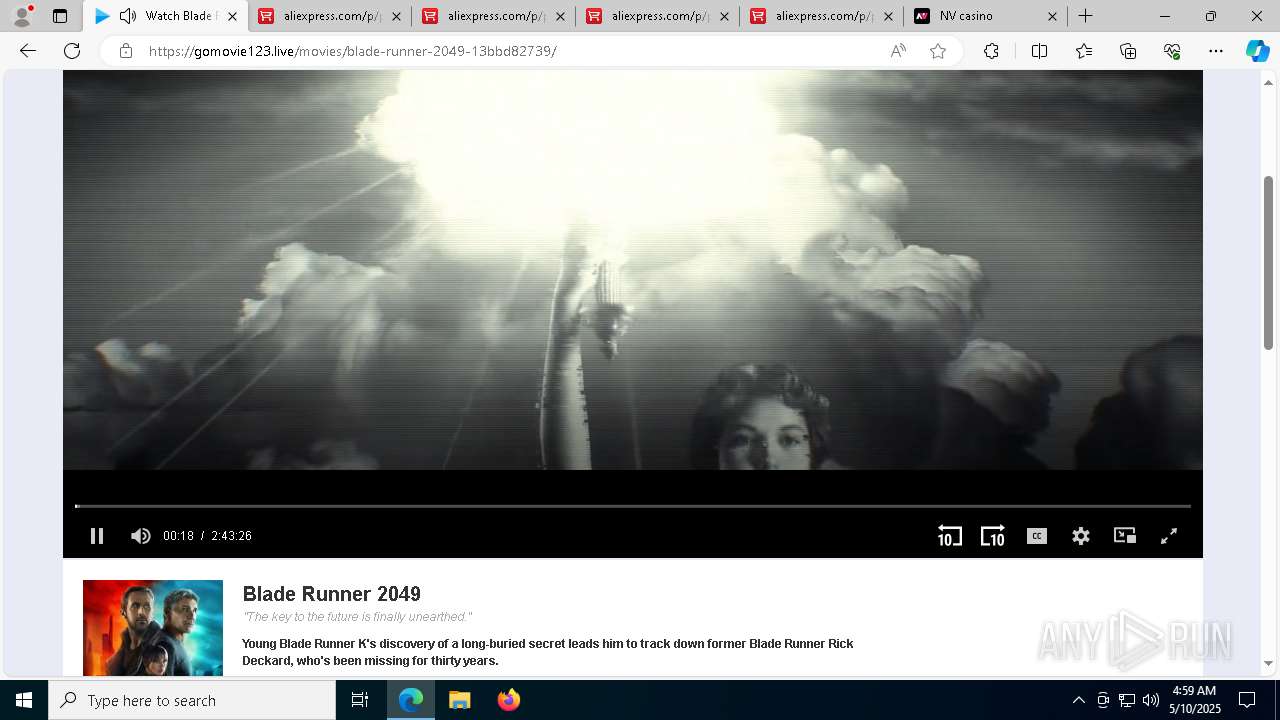Click scrollbar up arrow
Screen dimensions: 1280x720
(1269, 83)
